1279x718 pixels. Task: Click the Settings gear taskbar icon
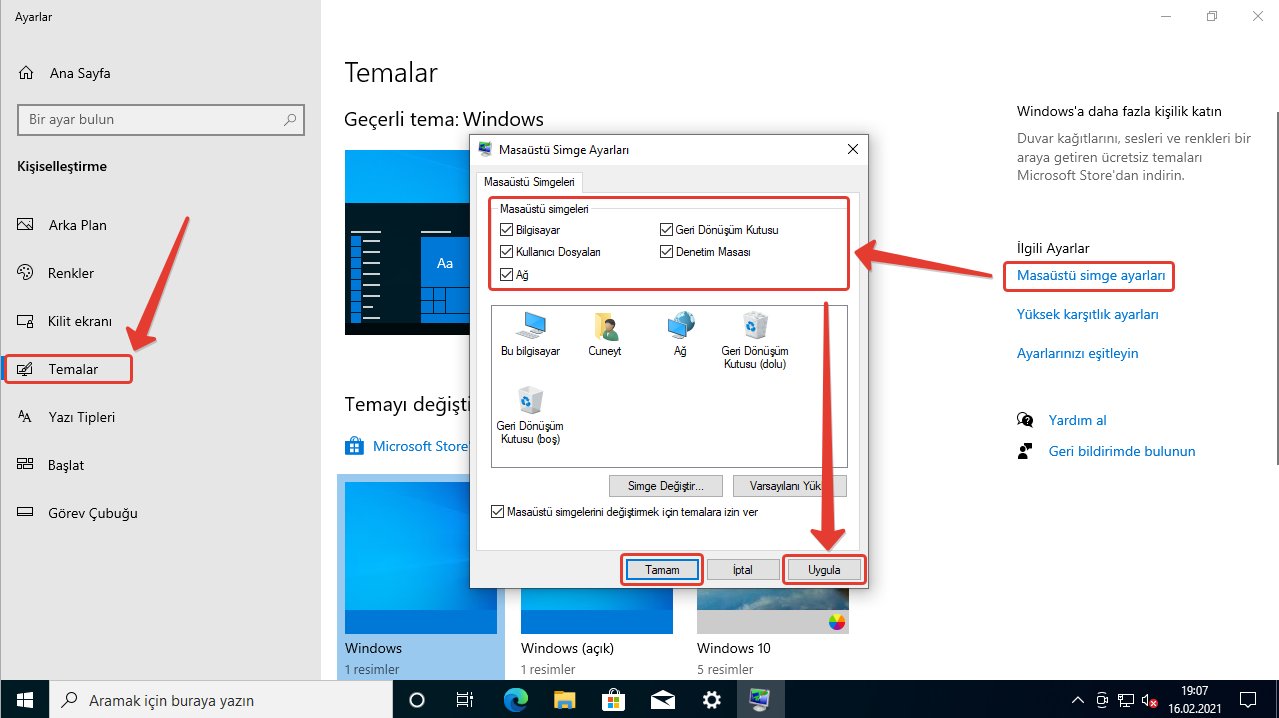[x=712, y=700]
